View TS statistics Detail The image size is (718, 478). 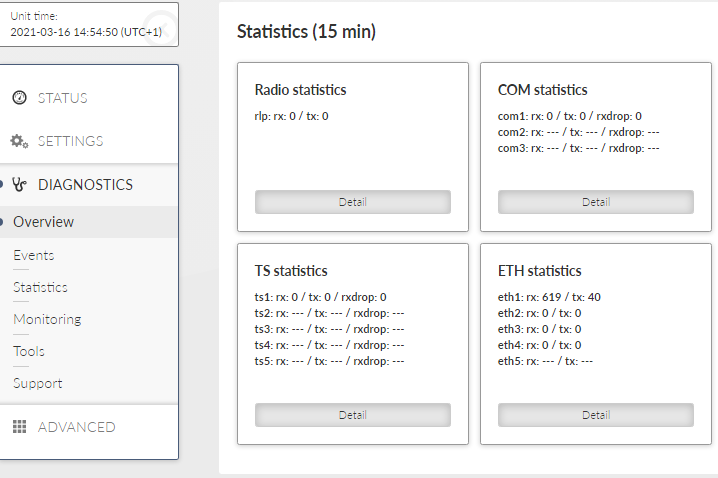coord(353,415)
